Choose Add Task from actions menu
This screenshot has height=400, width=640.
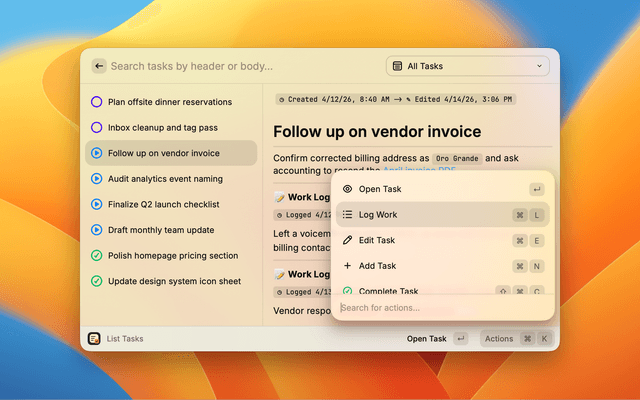[442, 266]
